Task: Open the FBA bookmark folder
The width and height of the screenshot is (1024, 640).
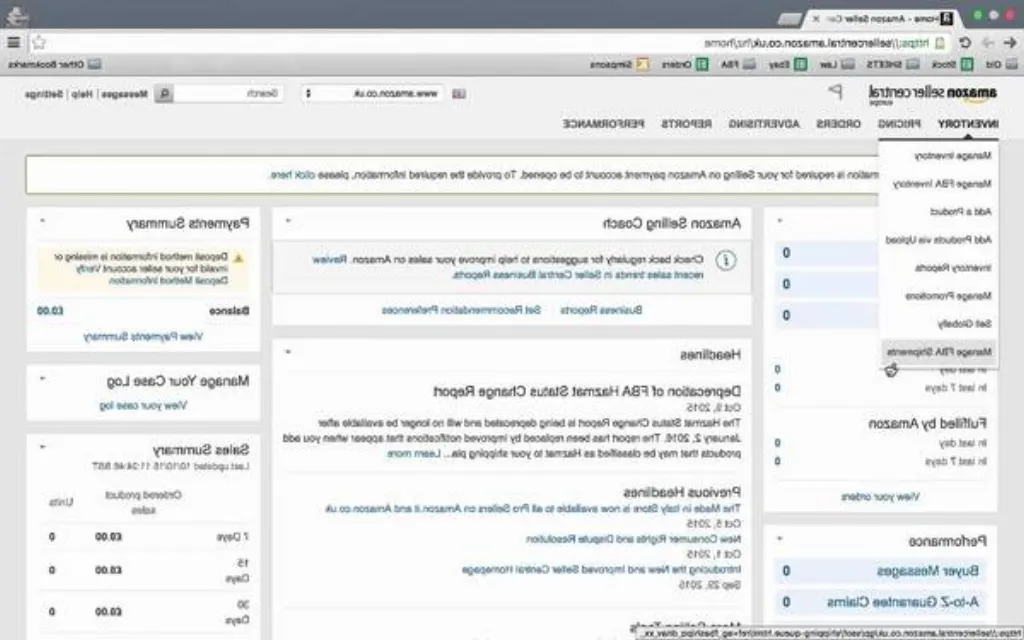Action: (739, 64)
